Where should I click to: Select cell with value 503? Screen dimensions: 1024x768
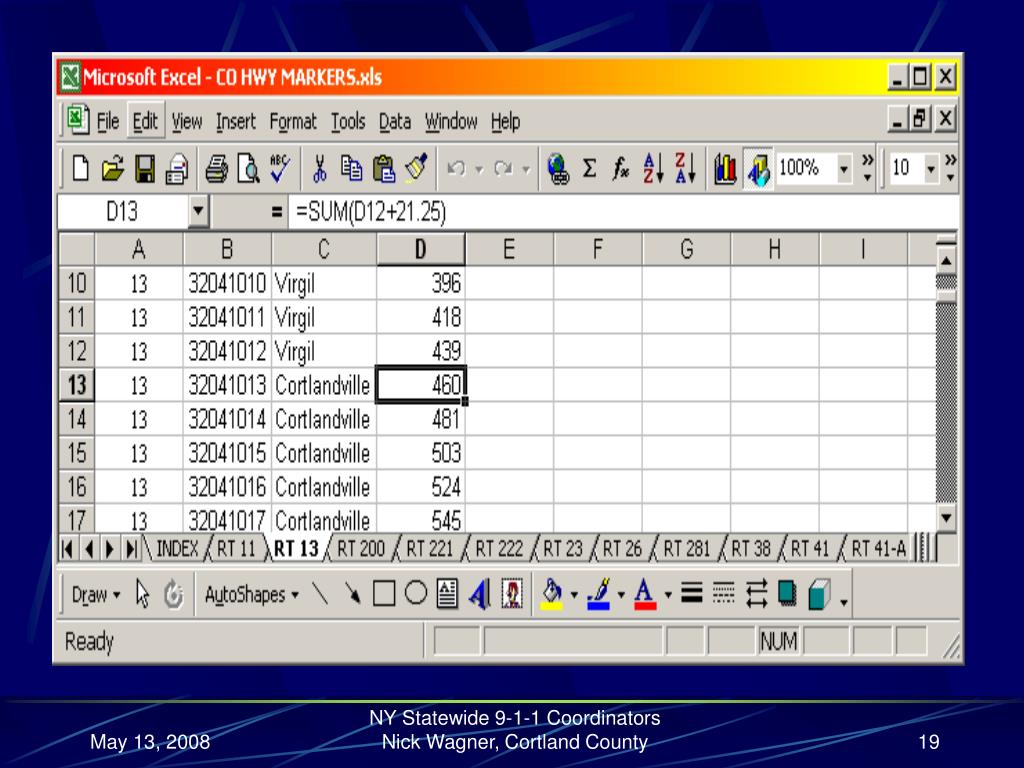(421, 453)
